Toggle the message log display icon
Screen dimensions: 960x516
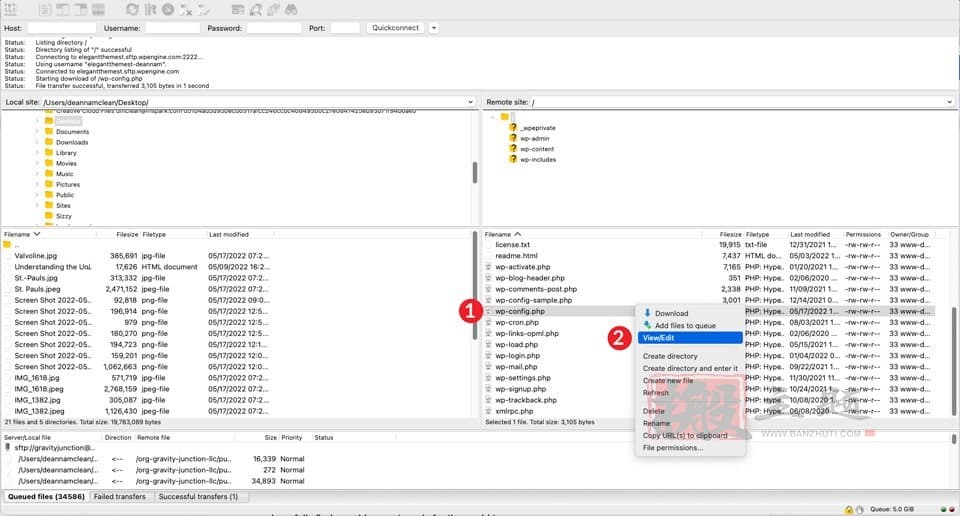45,9
